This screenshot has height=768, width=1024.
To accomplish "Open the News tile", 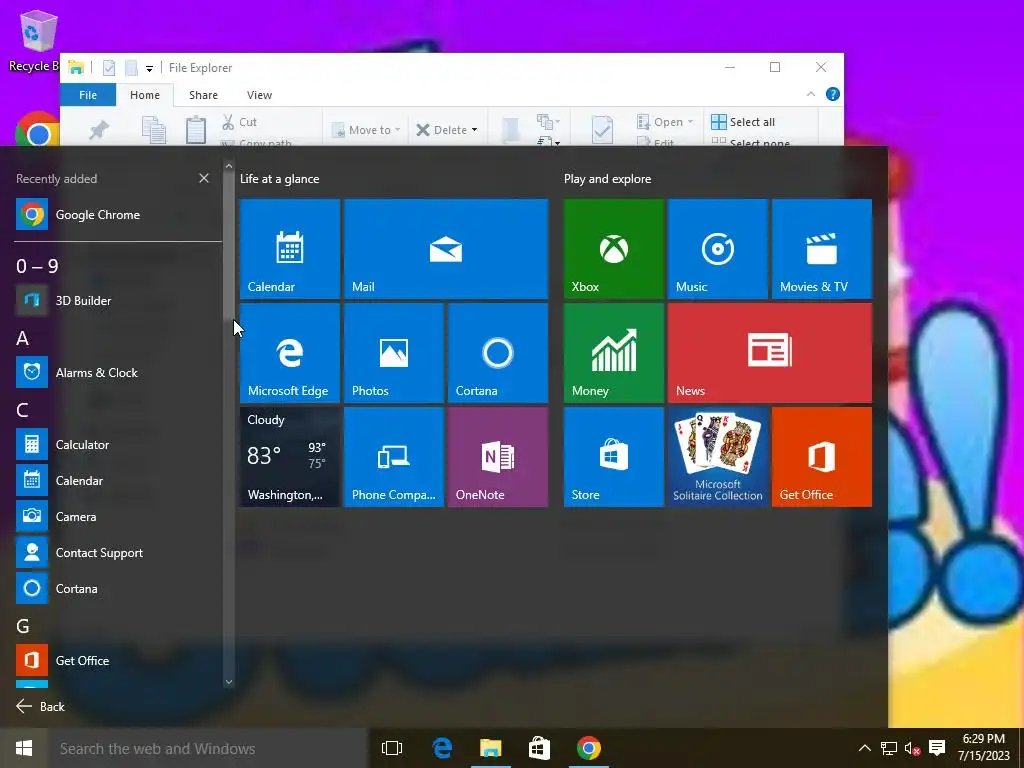I will coord(770,353).
